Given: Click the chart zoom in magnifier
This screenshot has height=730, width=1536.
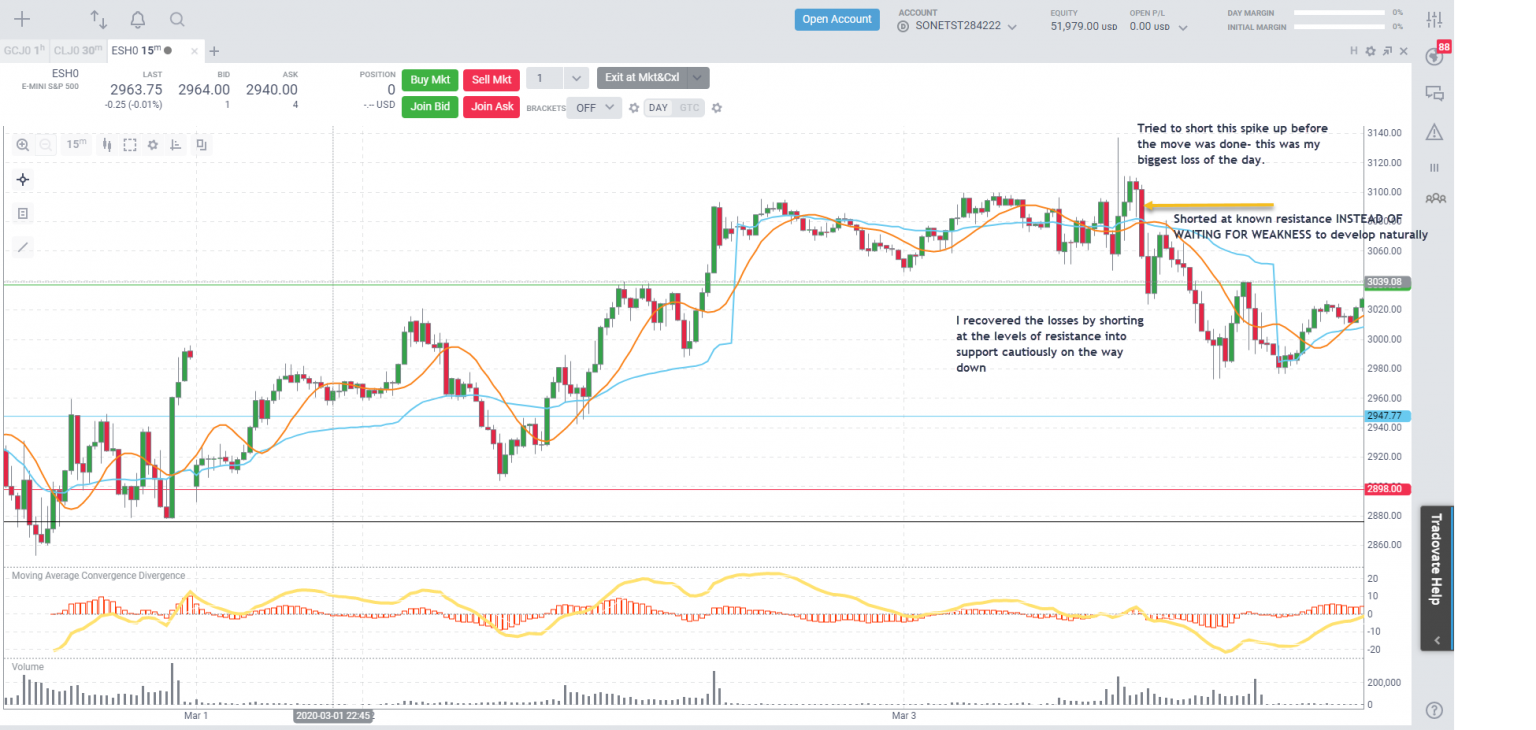Looking at the screenshot, I should coord(22,145).
